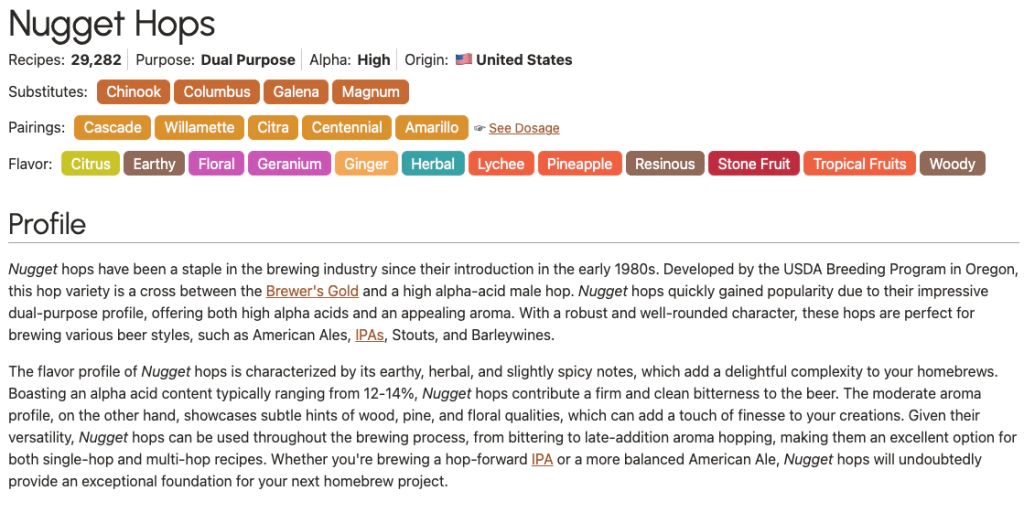Click the United States flag icon

point(463,60)
